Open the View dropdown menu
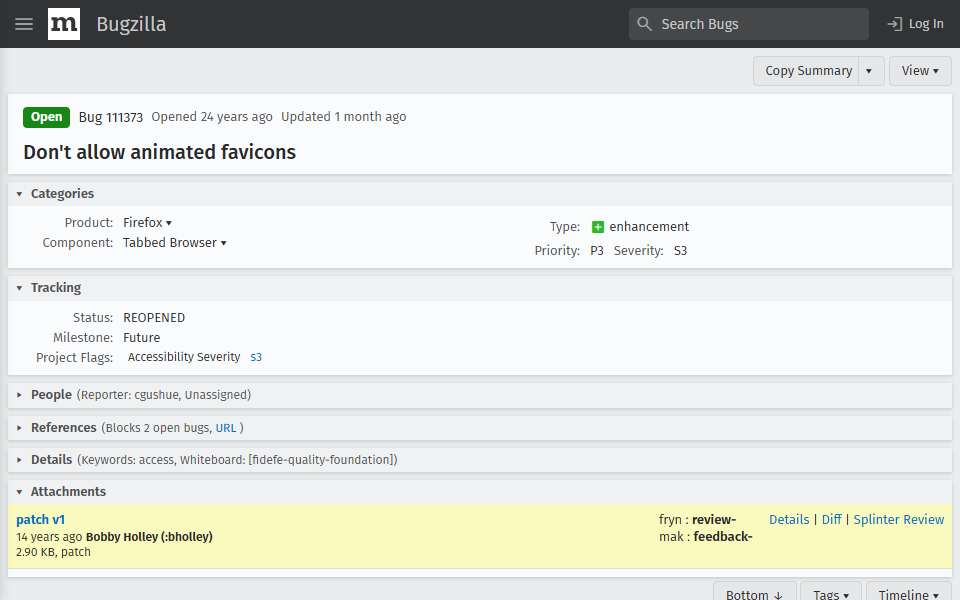 [x=920, y=71]
